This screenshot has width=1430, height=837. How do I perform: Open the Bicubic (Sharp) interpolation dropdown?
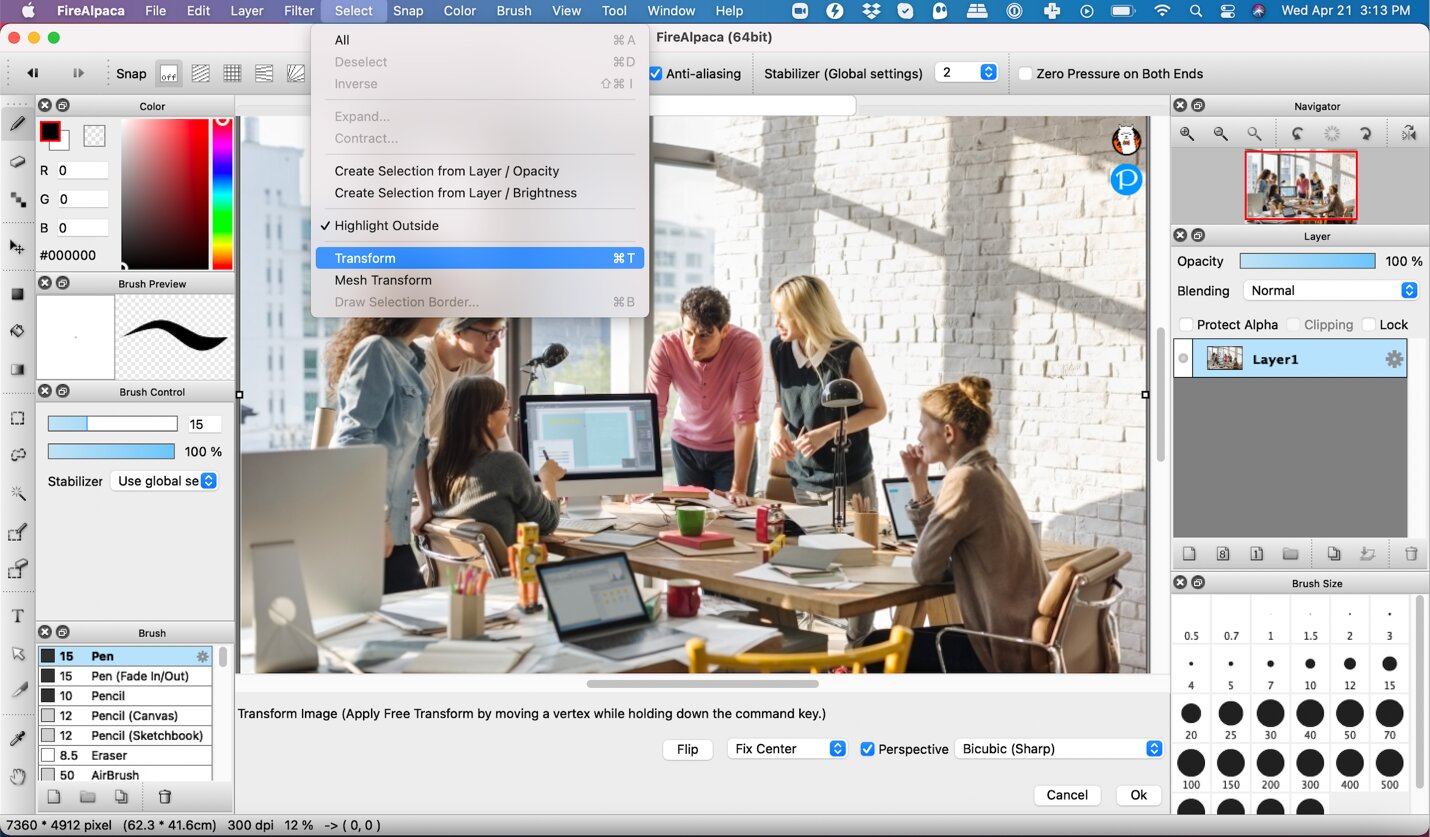[x=1058, y=749]
